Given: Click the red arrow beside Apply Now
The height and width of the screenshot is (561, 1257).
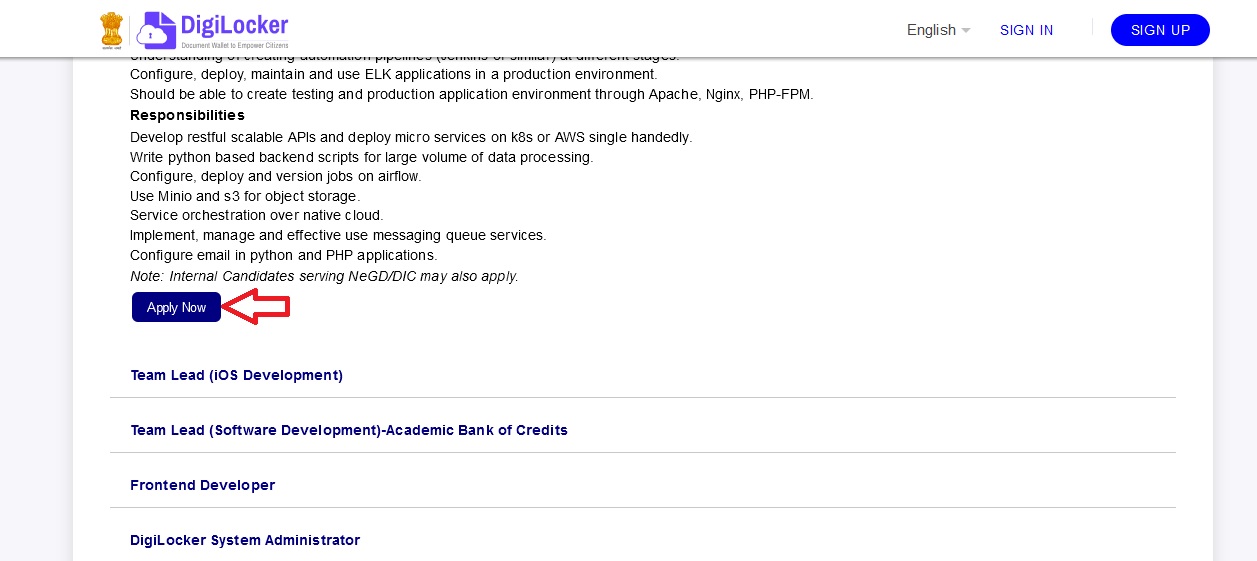Looking at the screenshot, I should [256, 307].
